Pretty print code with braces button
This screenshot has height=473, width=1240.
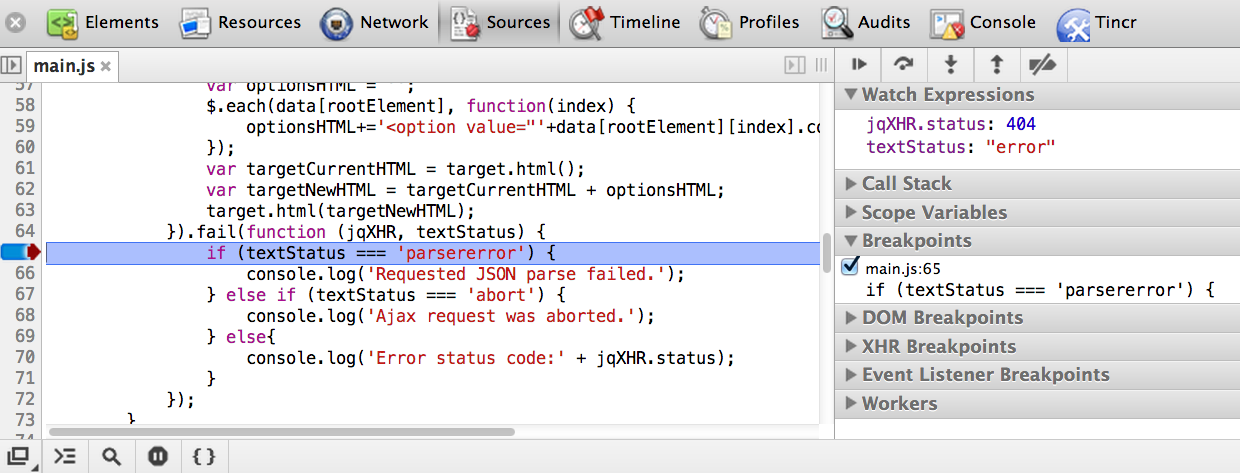click(204, 456)
